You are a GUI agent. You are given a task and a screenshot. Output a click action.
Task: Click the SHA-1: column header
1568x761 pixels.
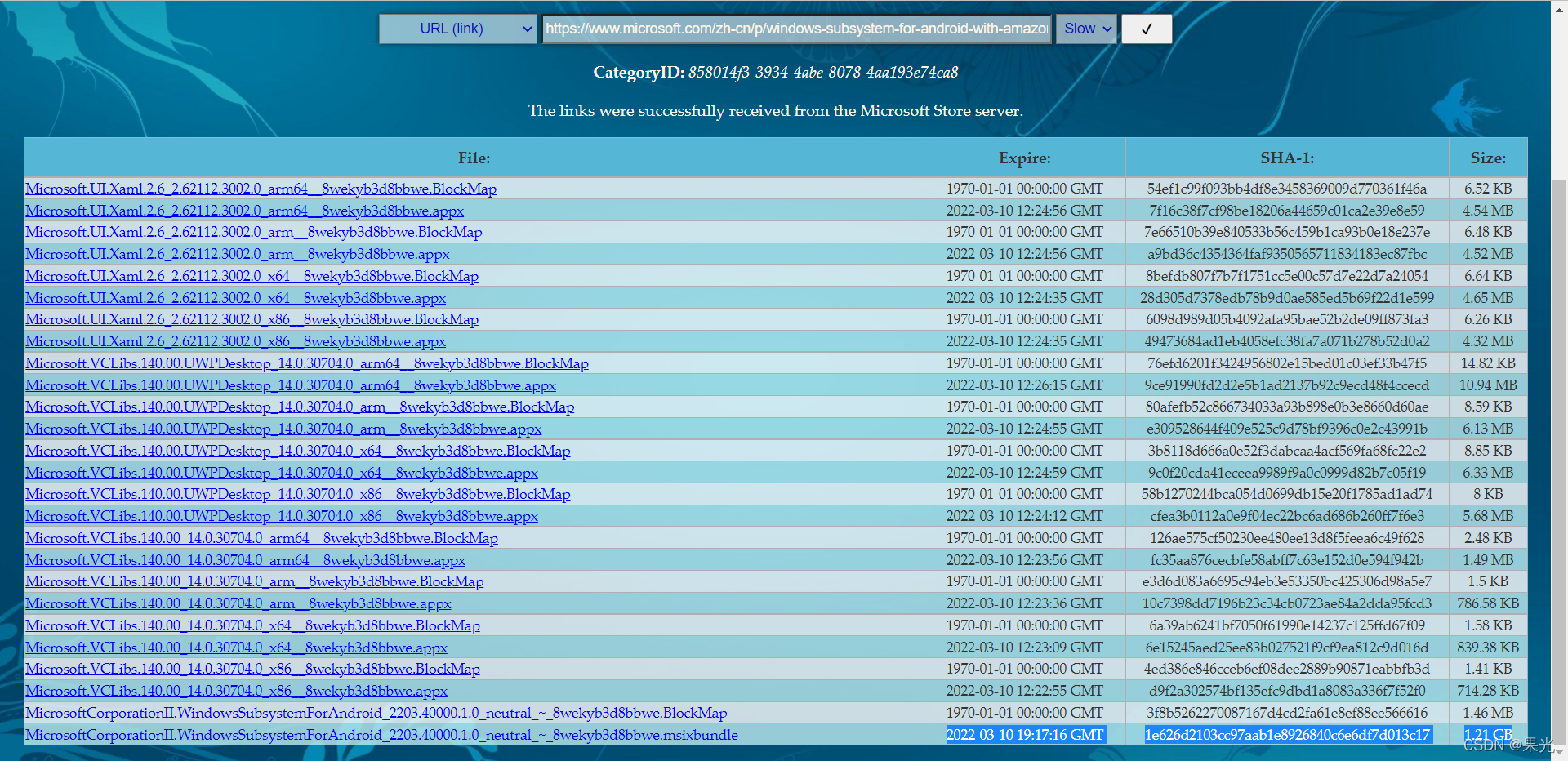[1287, 158]
